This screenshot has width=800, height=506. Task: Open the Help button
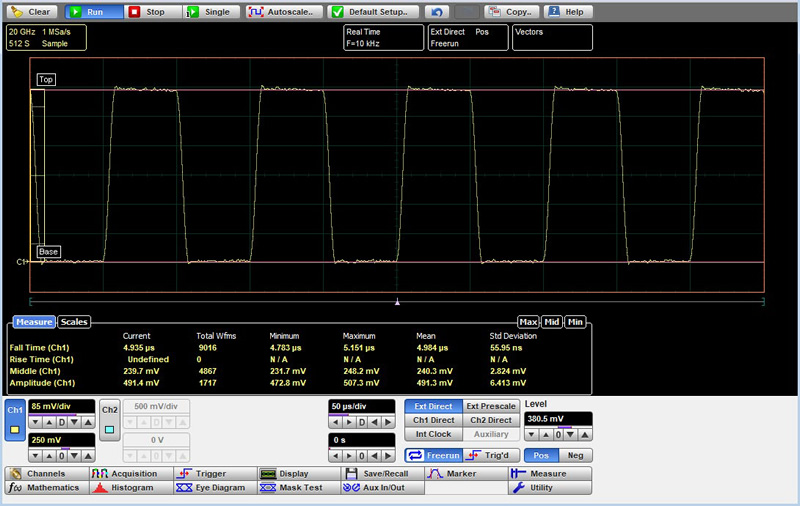(569, 12)
